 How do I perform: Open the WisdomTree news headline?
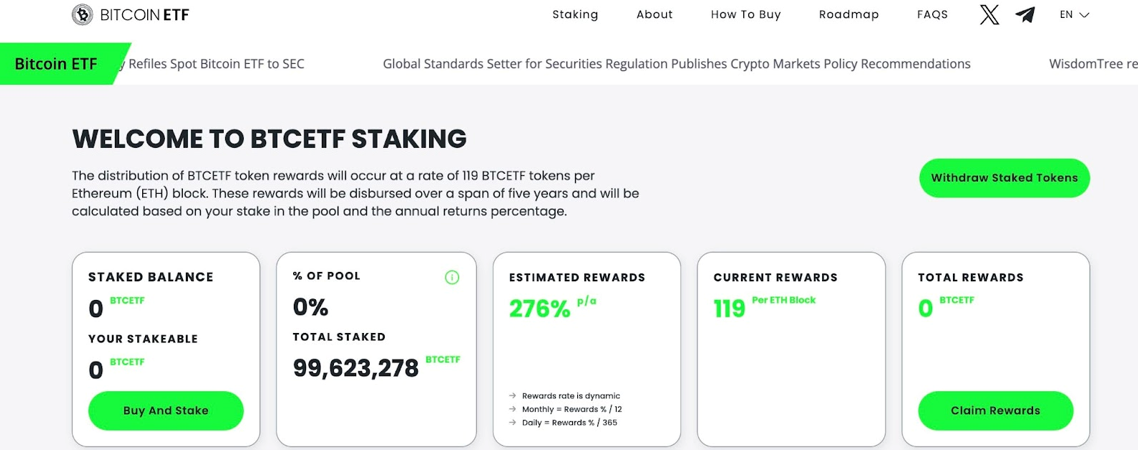pyautogui.click(x=1093, y=64)
